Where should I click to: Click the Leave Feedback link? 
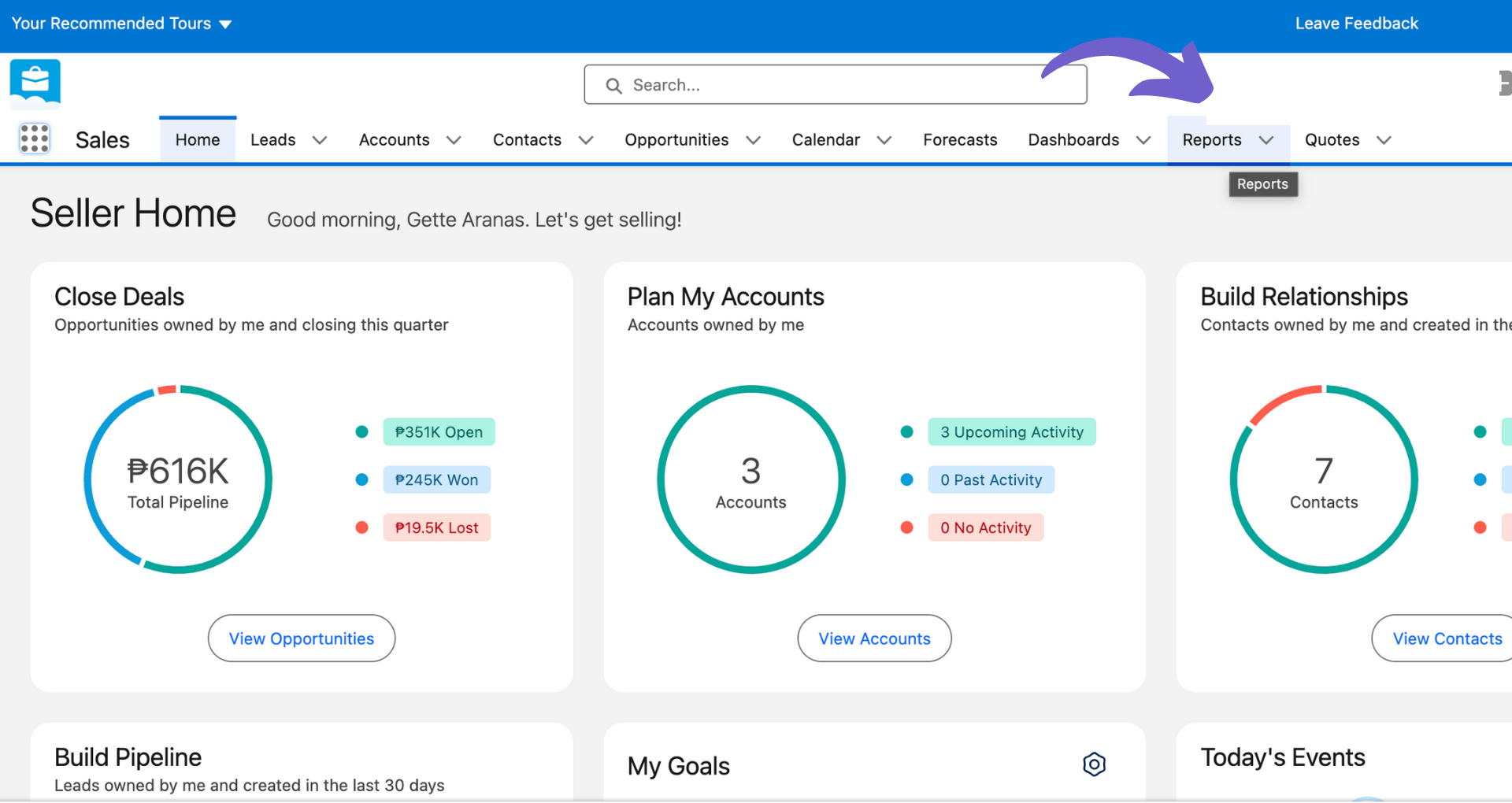[x=1356, y=24]
